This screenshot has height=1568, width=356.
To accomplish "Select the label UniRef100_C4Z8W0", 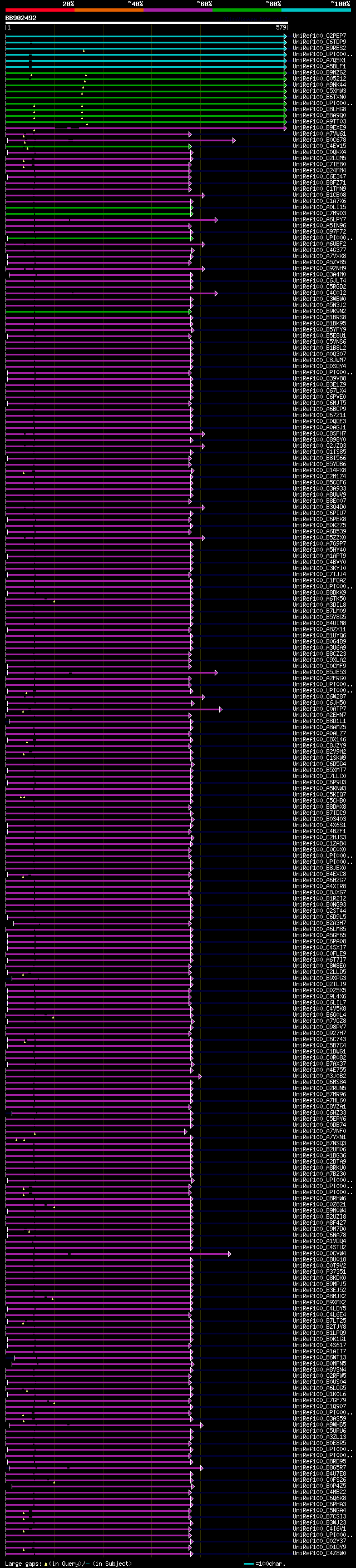I will pos(319,1553).
